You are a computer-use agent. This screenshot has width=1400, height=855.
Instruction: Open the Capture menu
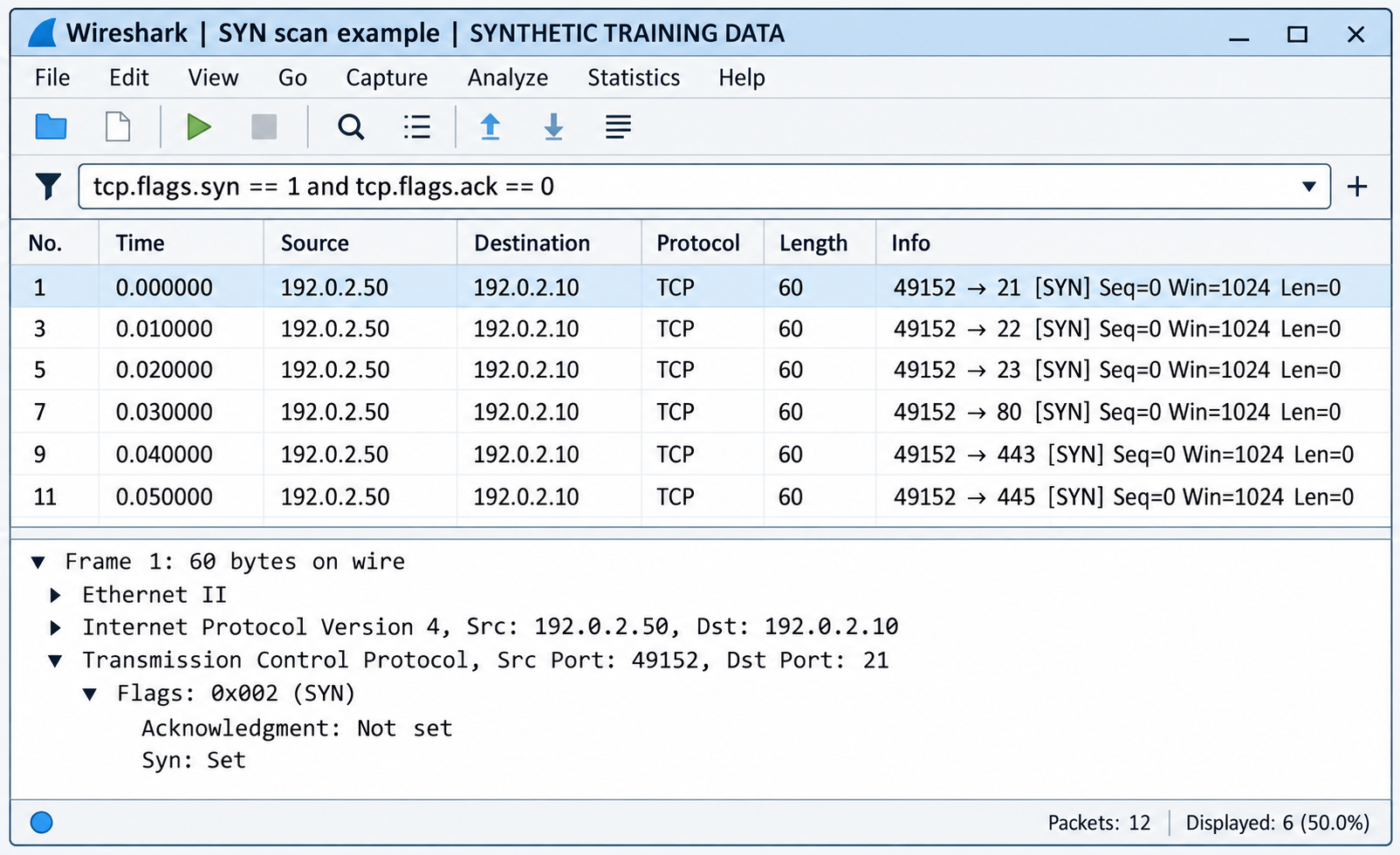(x=387, y=78)
